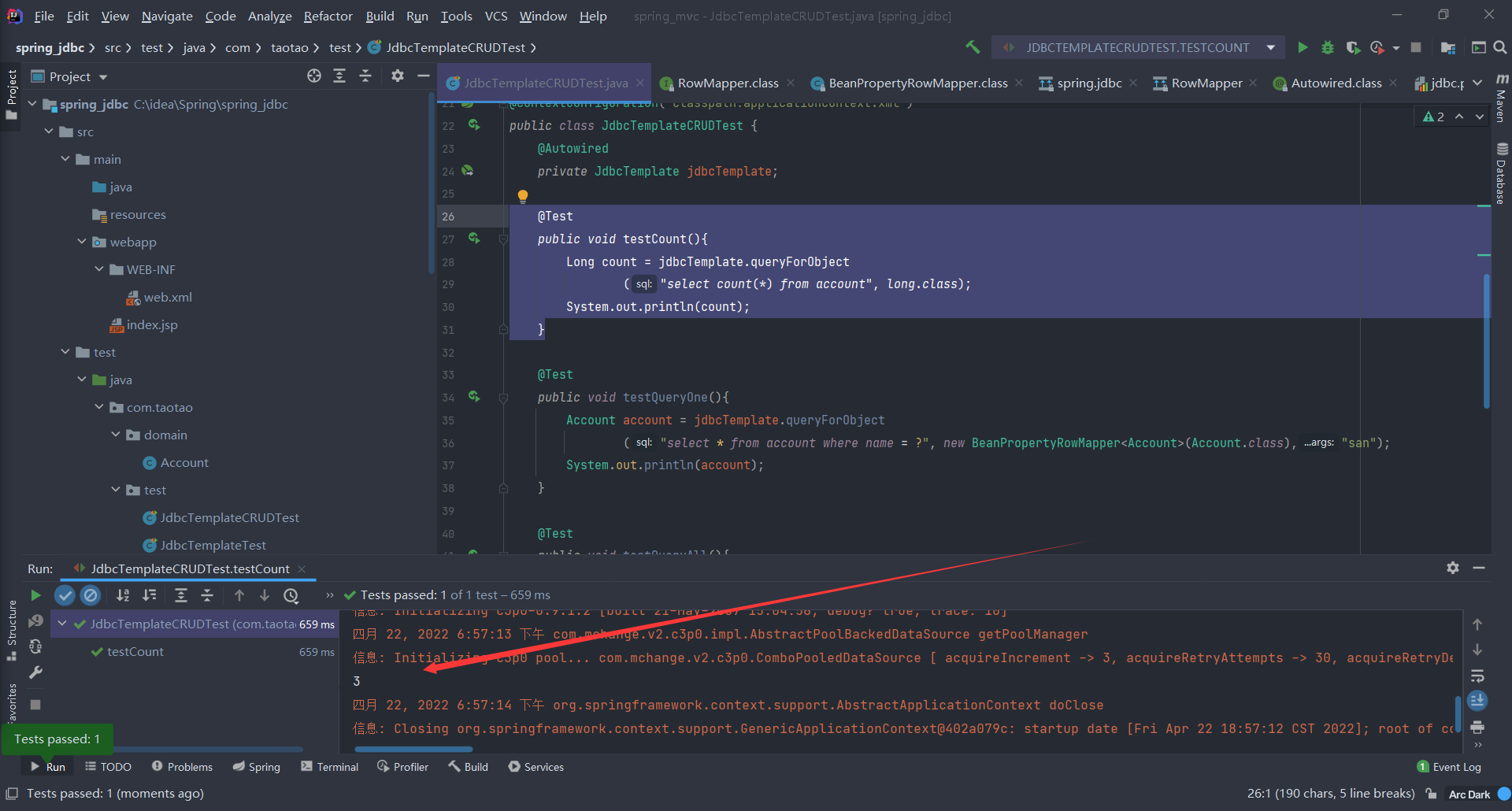Rerun the test via green play arrow

pyautogui.click(x=35, y=595)
